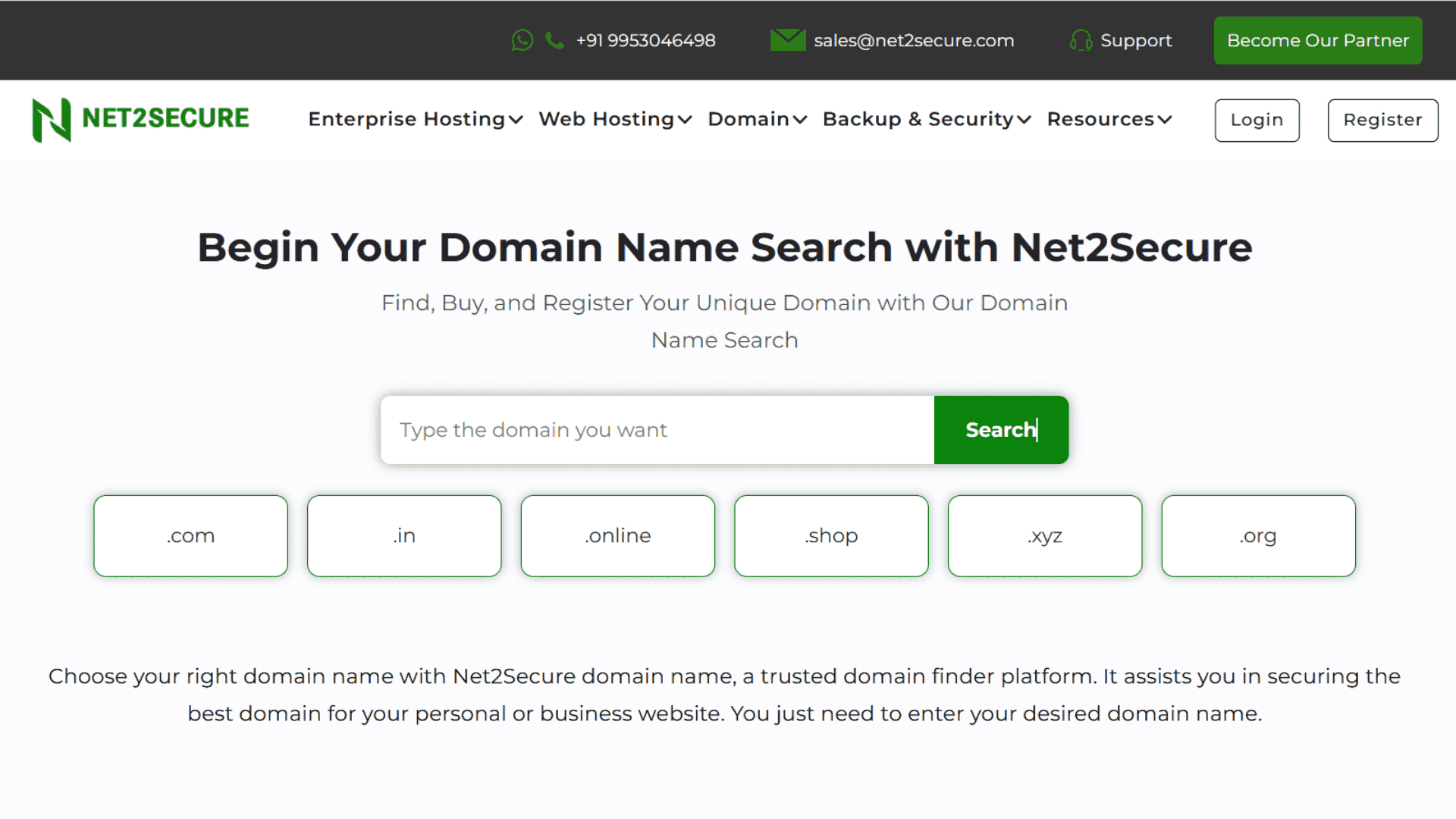The width and height of the screenshot is (1456, 819).
Task: Click the Register button
Action: pos(1382,120)
